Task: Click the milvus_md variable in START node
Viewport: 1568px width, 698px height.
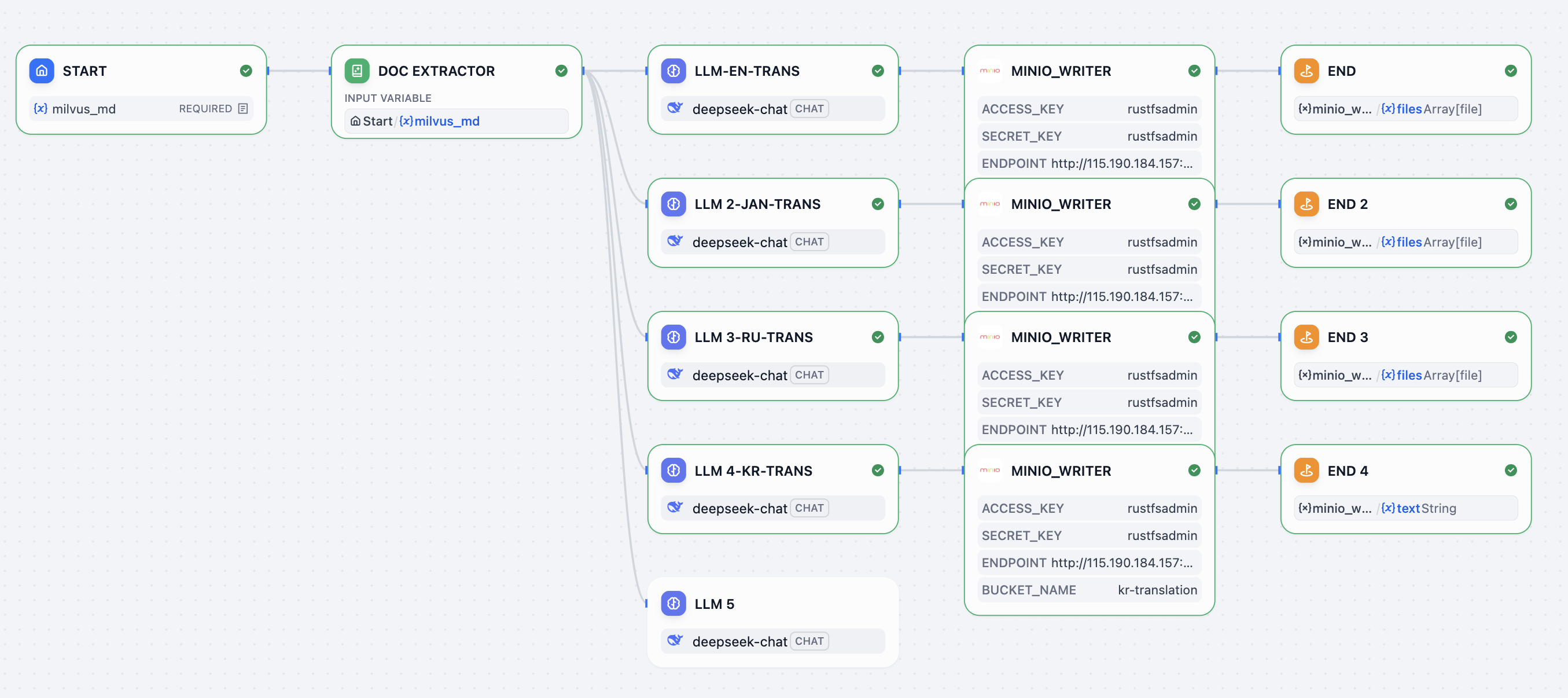Action: (84, 109)
